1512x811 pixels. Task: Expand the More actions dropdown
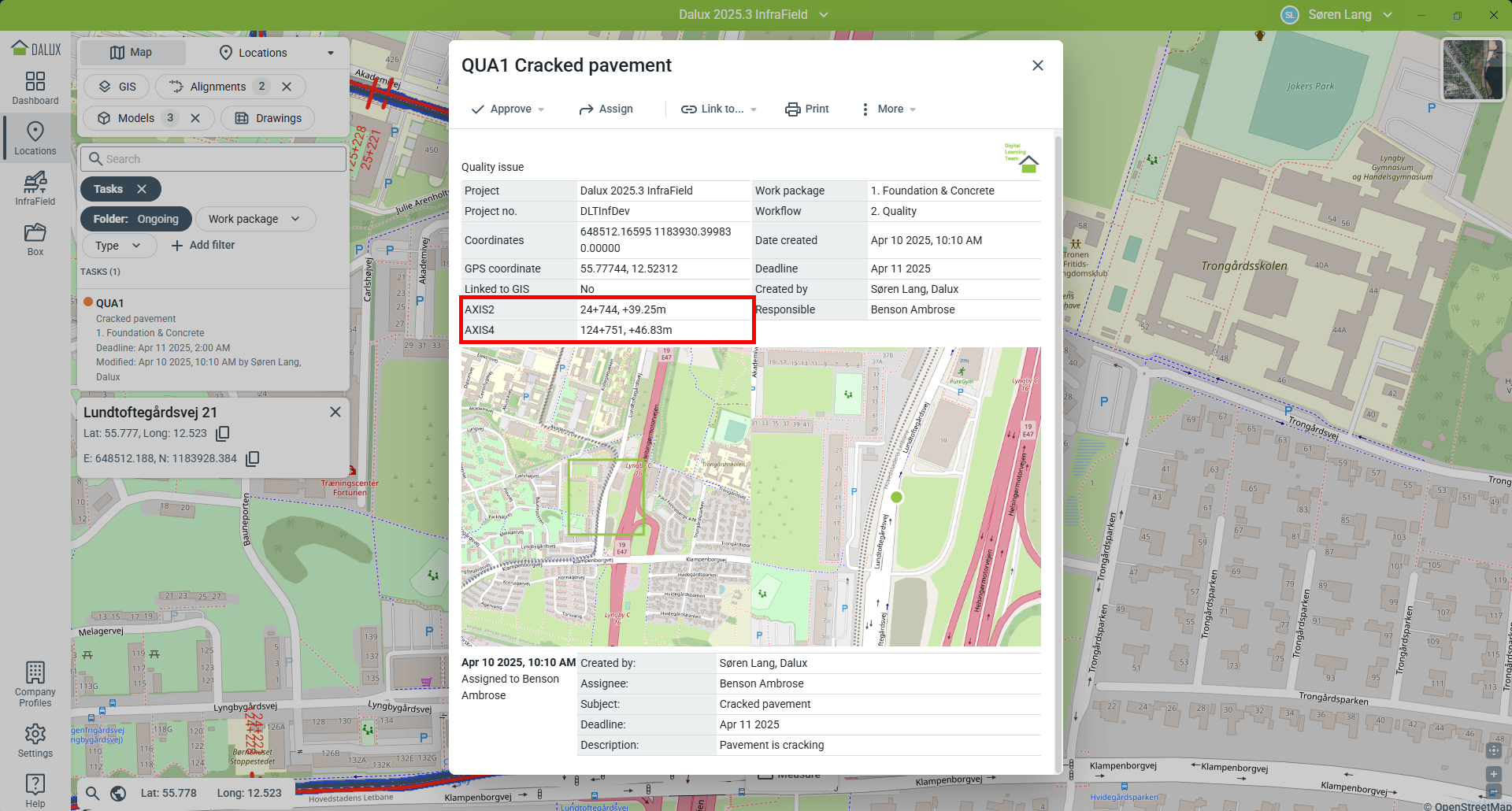click(889, 109)
